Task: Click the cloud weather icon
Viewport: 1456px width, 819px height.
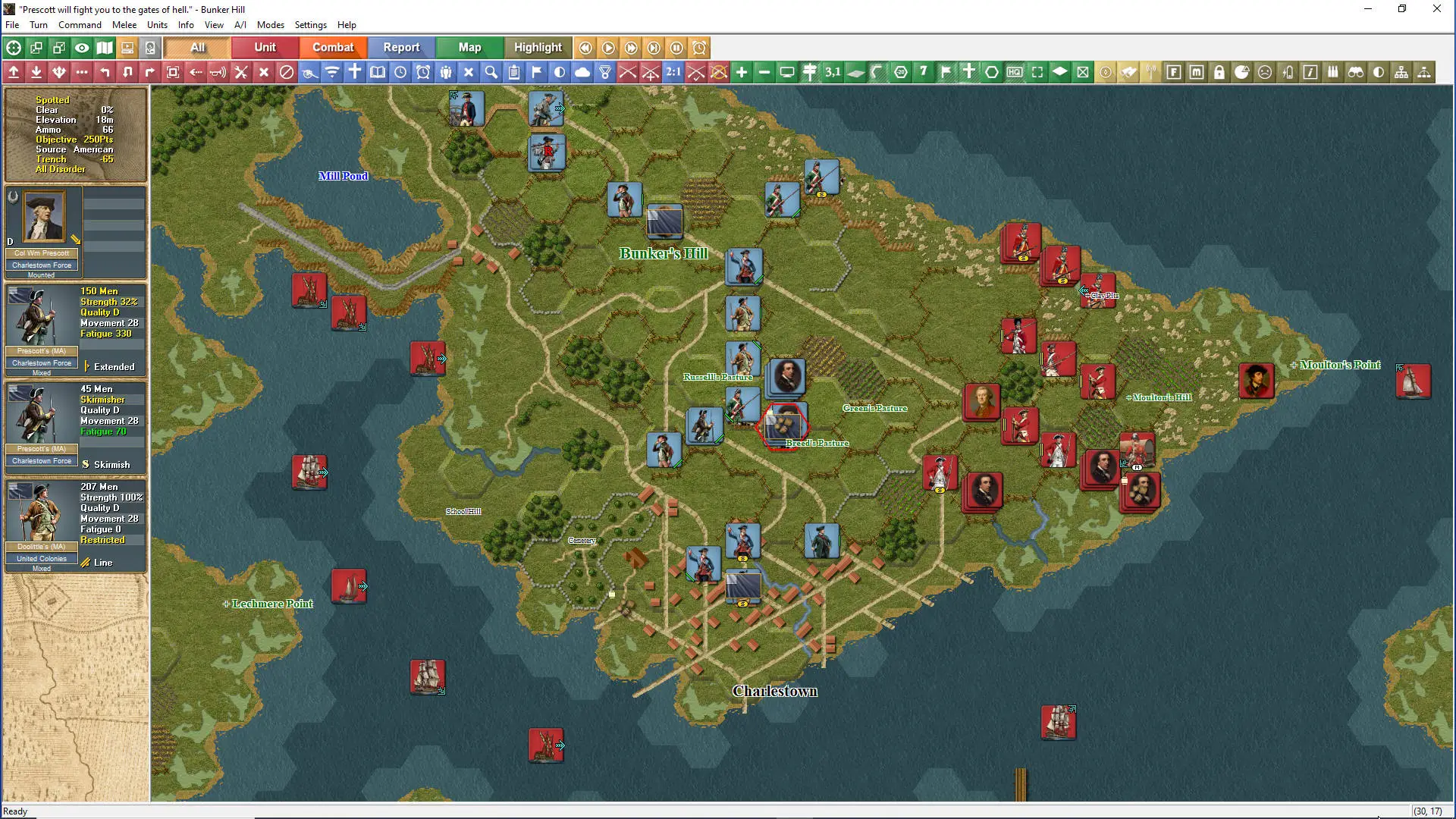Action: coord(582,72)
